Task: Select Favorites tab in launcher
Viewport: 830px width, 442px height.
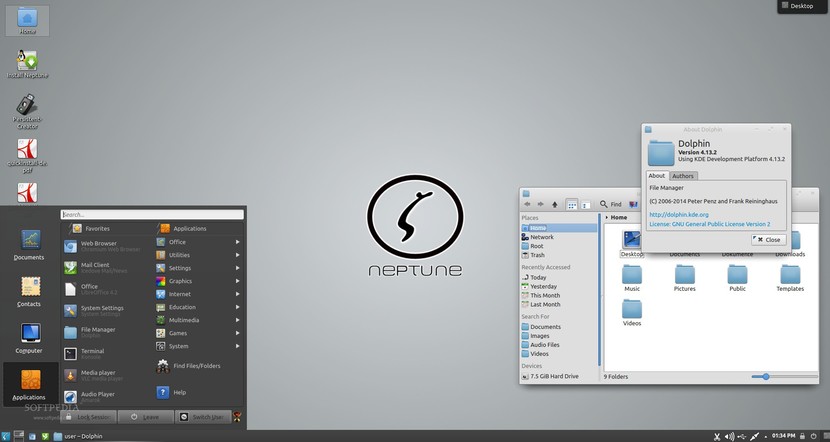Action: (x=92, y=229)
